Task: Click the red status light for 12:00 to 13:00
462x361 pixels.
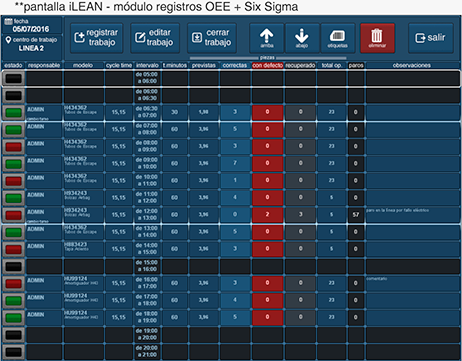Action: pos(14,215)
